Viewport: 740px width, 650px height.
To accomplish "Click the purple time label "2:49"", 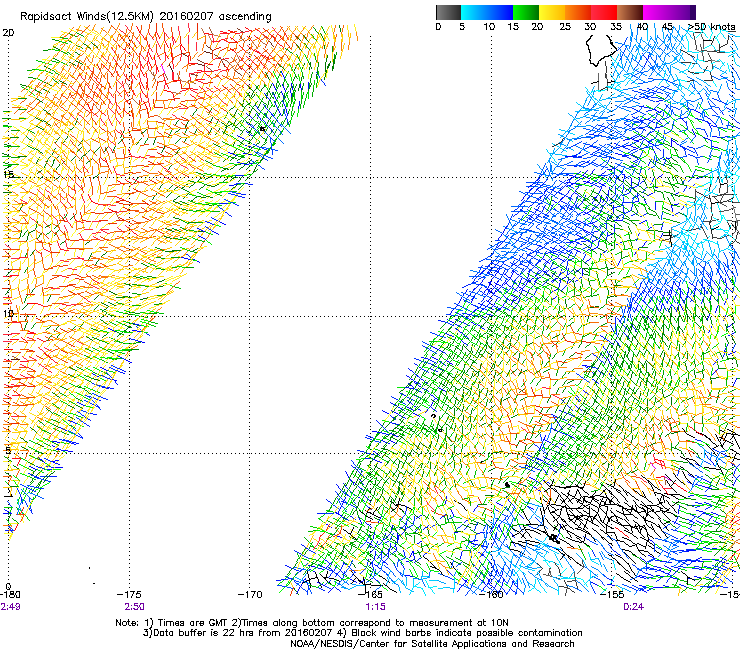I will [x=10, y=607].
